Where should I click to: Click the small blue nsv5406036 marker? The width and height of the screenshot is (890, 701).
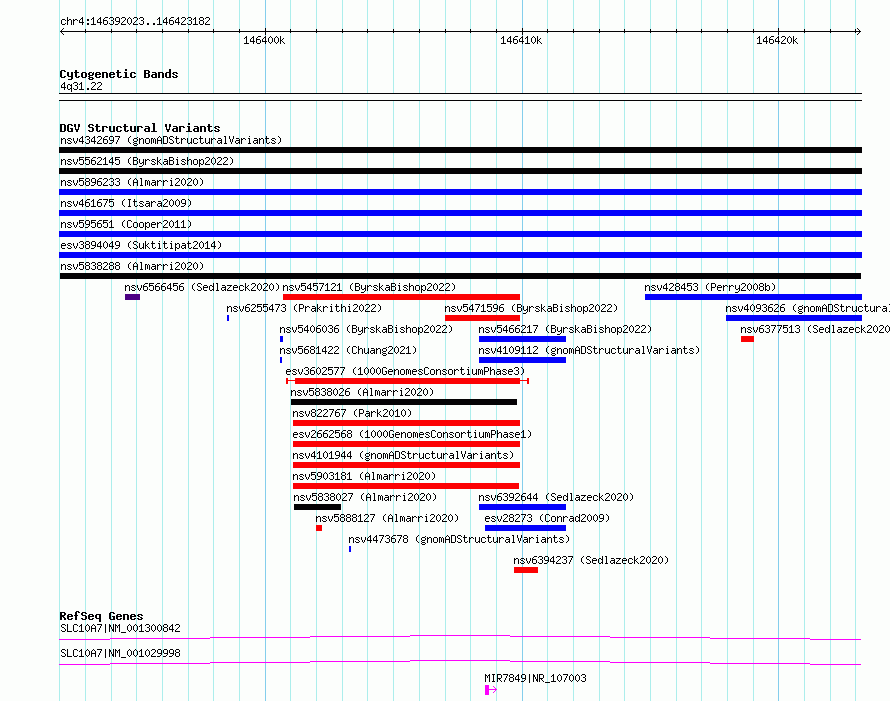point(282,339)
